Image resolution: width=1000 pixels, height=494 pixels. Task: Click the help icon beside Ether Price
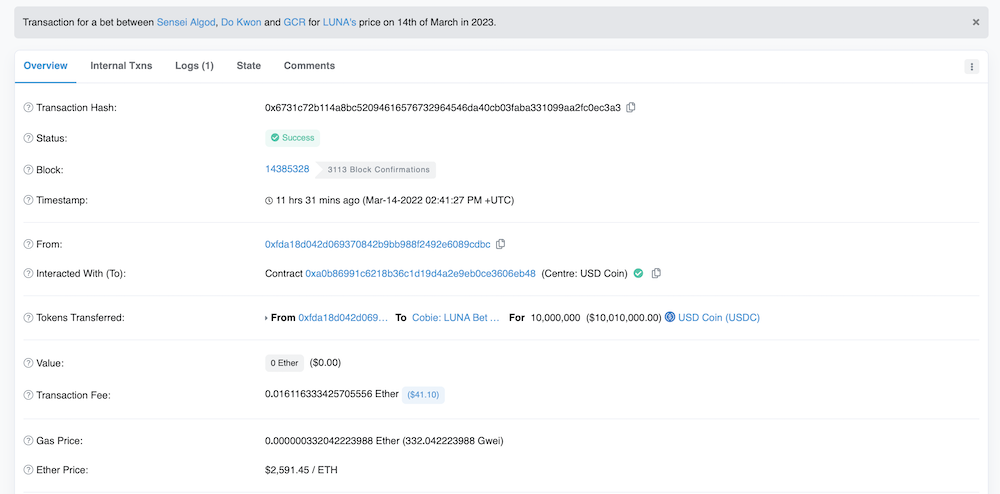coord(28,470)
